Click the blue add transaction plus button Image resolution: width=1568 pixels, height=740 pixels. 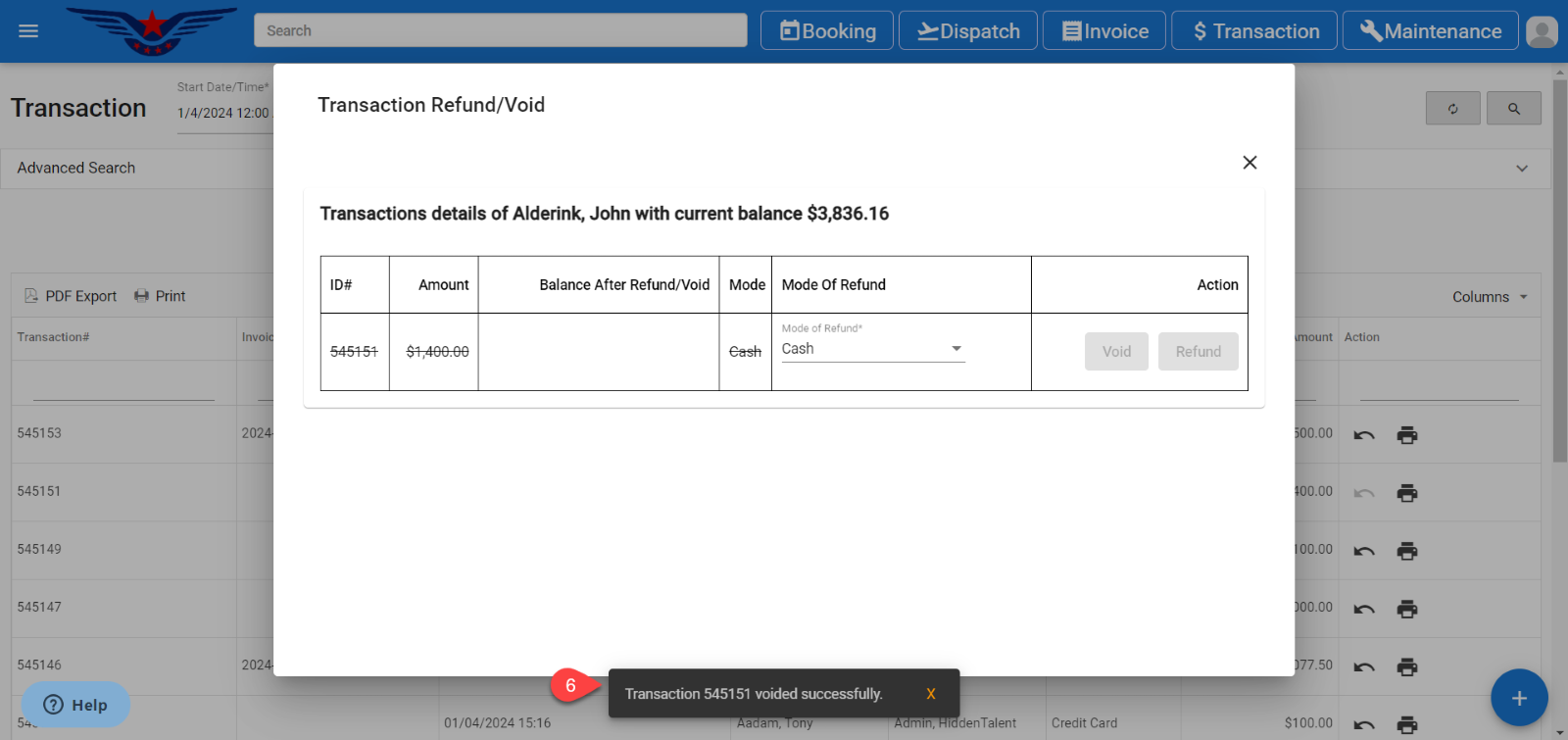click(x=1519, y=698)
